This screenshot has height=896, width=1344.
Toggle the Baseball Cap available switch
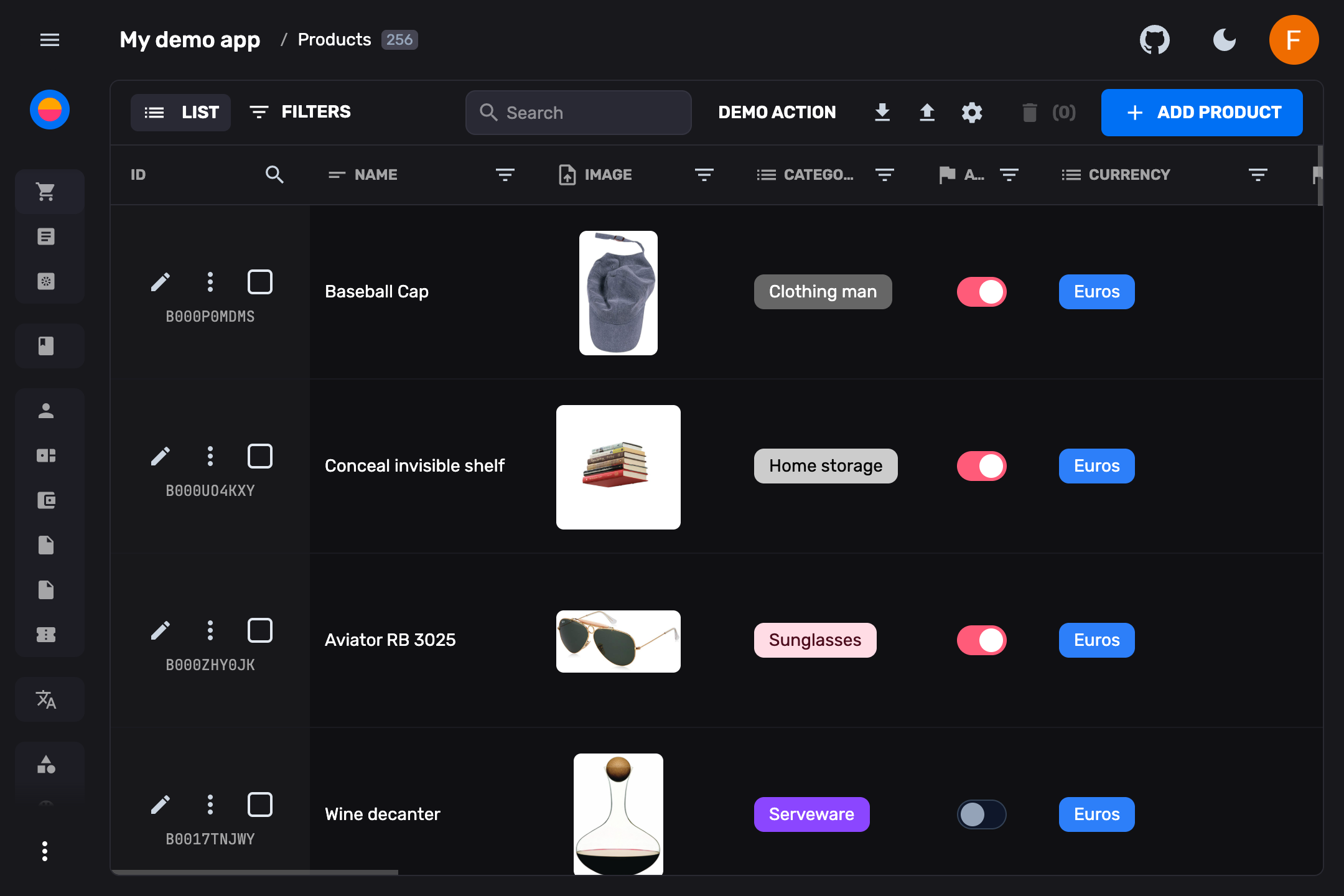[981, 292]
